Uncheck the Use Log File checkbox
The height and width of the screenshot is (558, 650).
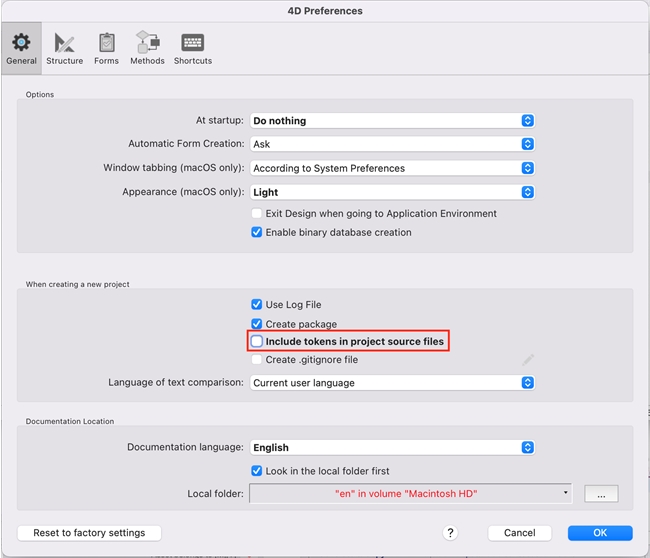click(258, 305)
